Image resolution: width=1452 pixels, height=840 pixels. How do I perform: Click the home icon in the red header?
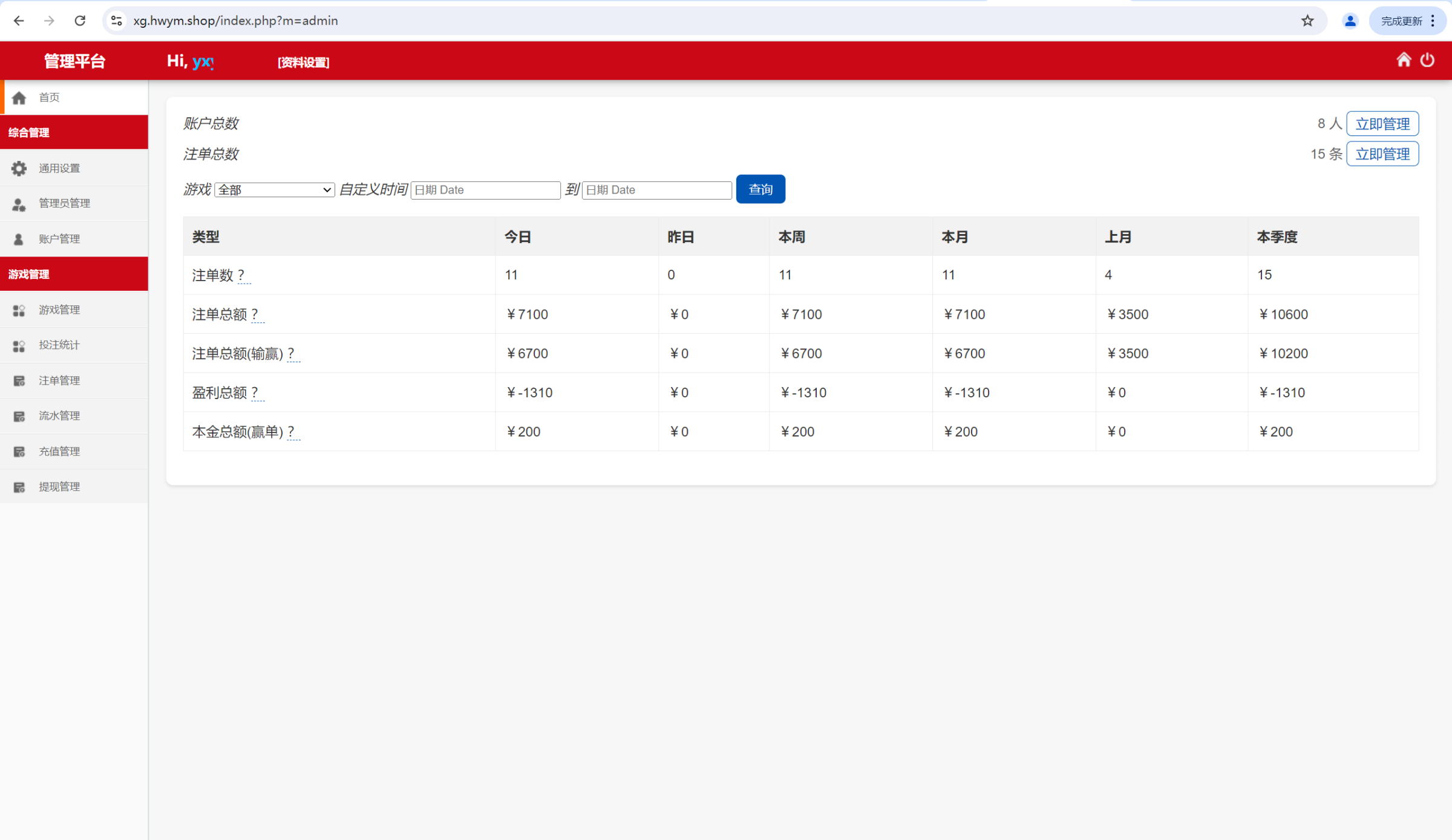1404,60
